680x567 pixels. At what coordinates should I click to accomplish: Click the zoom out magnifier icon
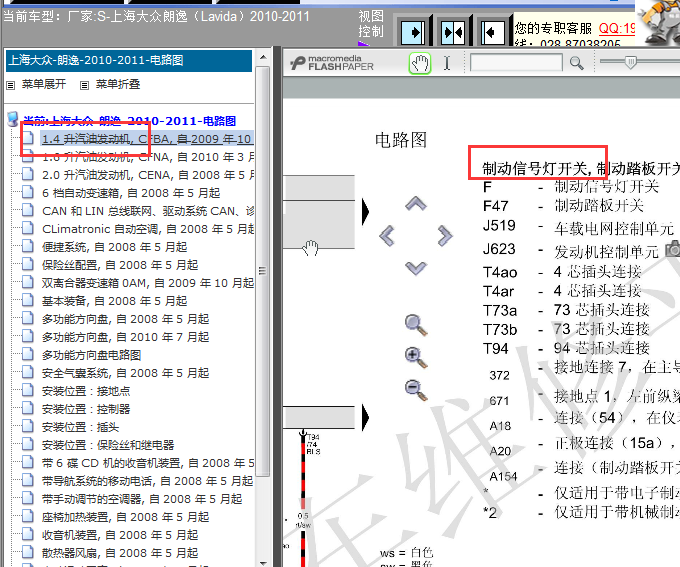click(416, 389)
